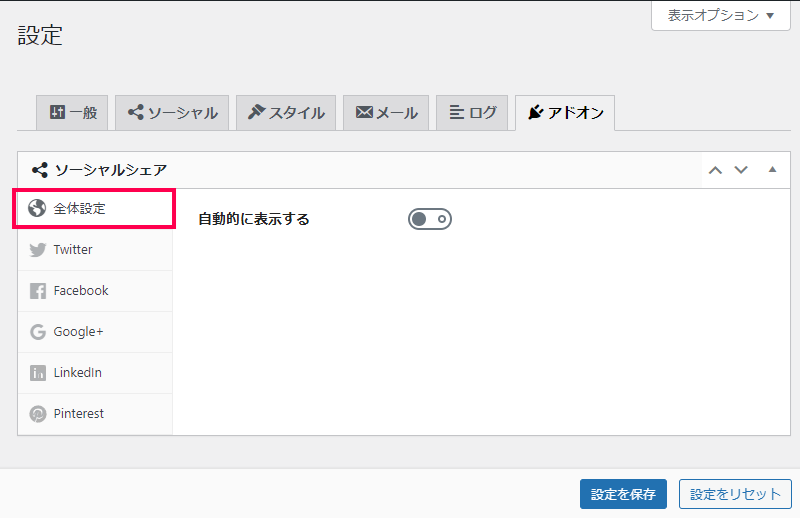800x518 pixels.
Task: Click the globe icon beside 全体設定
Action: [37, 208]
